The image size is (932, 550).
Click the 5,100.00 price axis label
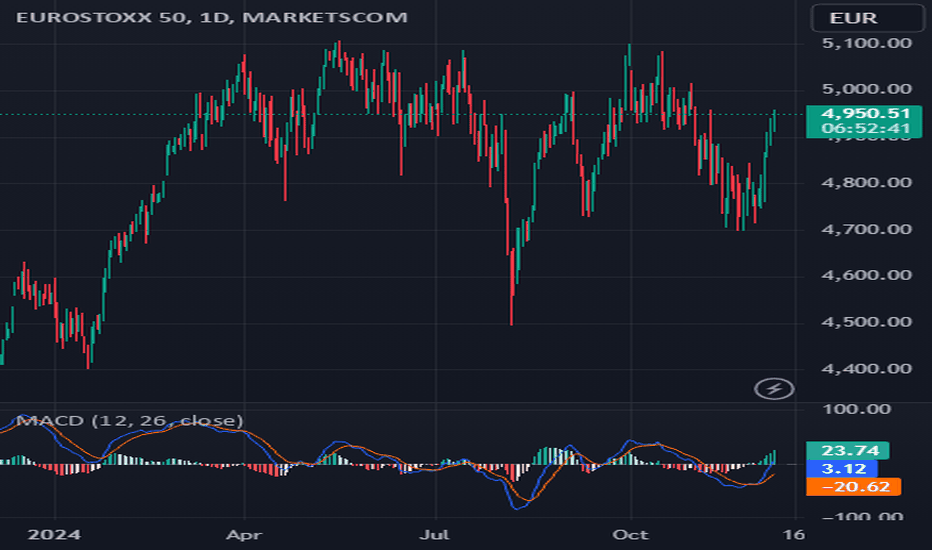866,43
